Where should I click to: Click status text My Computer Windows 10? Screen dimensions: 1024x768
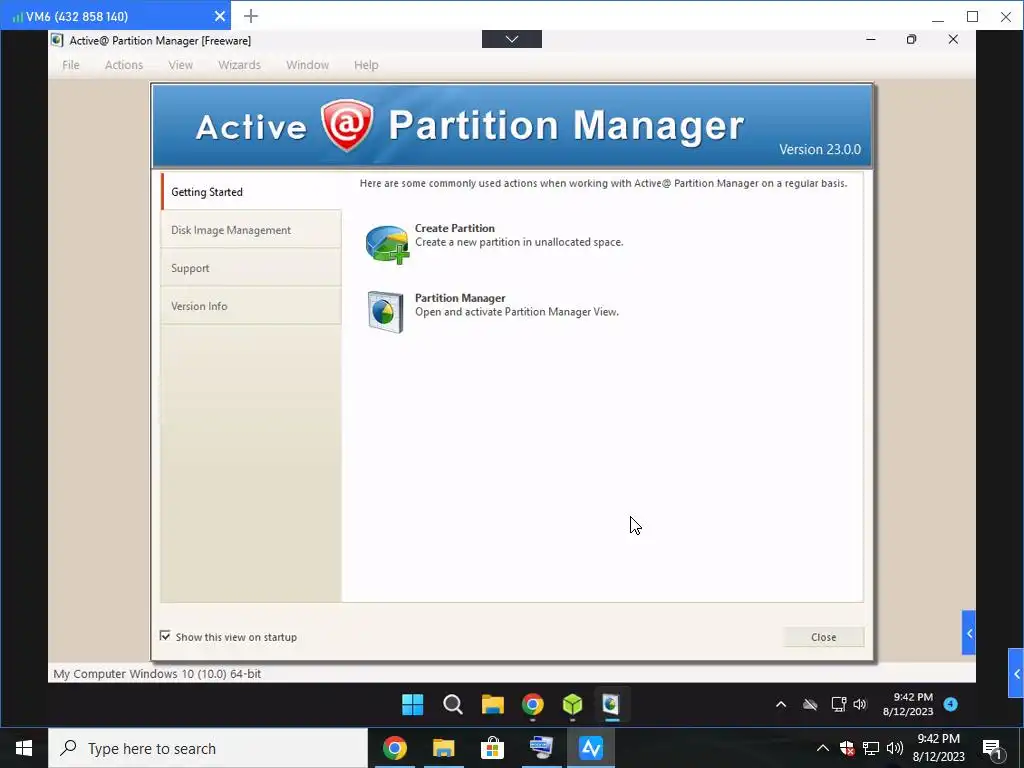(157, 673)
